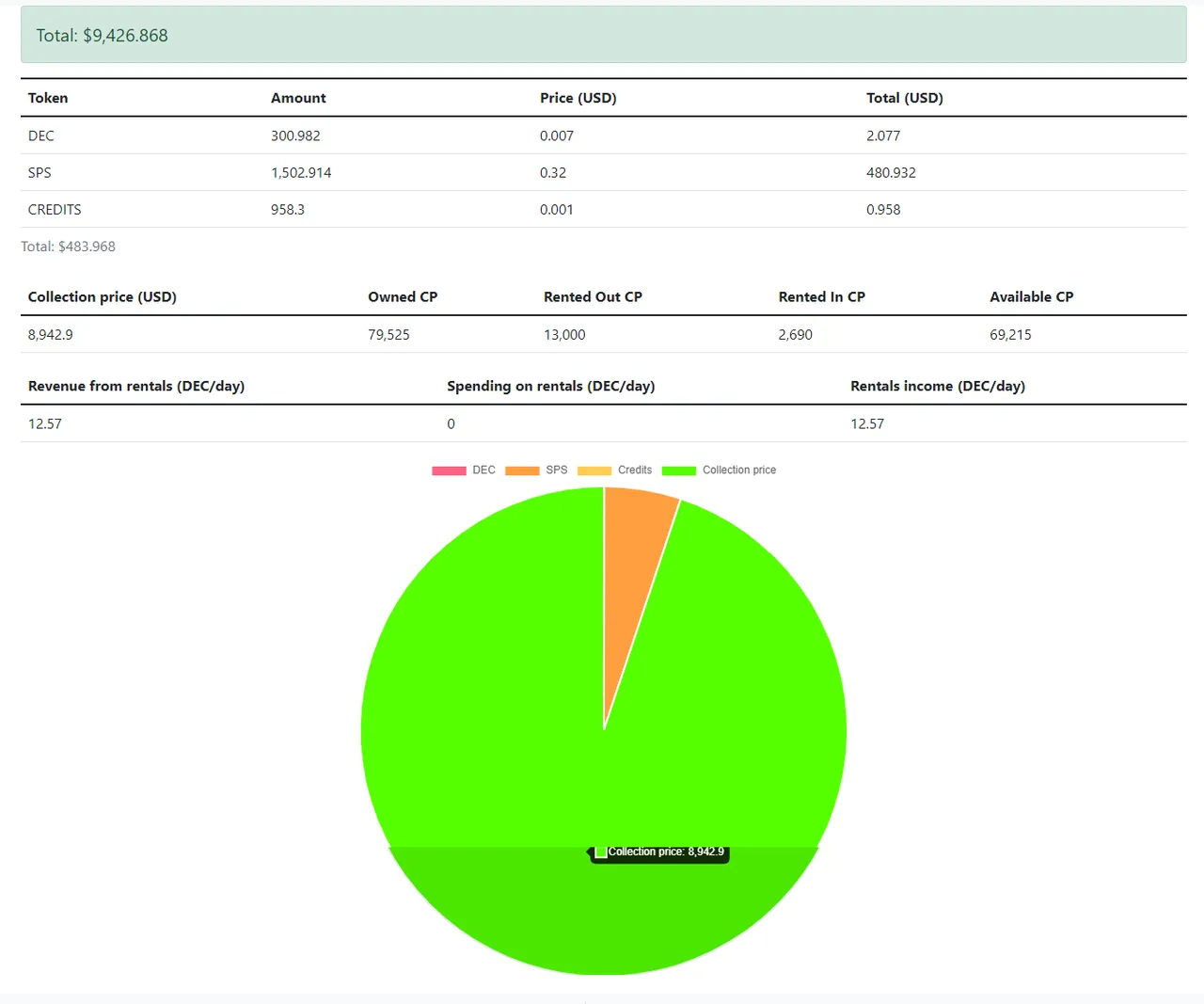Select the Total $9,426.868 banner text
This screenshot has height=1004, width=1204.
click(102, 36)
